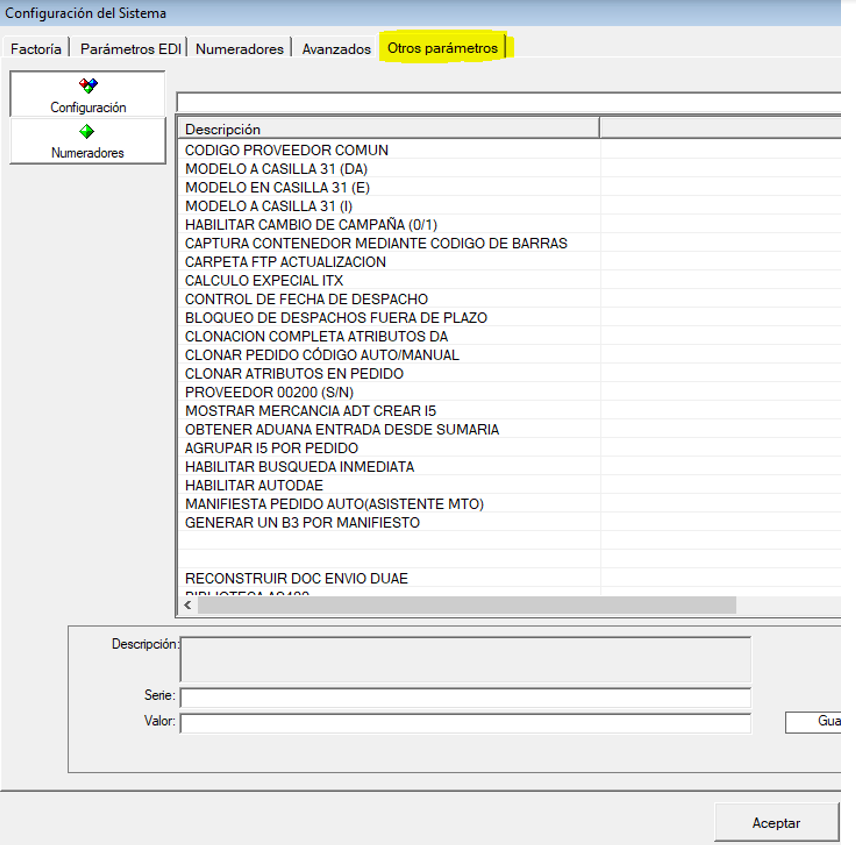The width and height of the screenshot is (856, 845).
Task: Select the Otros parámetros tab
Action: coord(442,48)
